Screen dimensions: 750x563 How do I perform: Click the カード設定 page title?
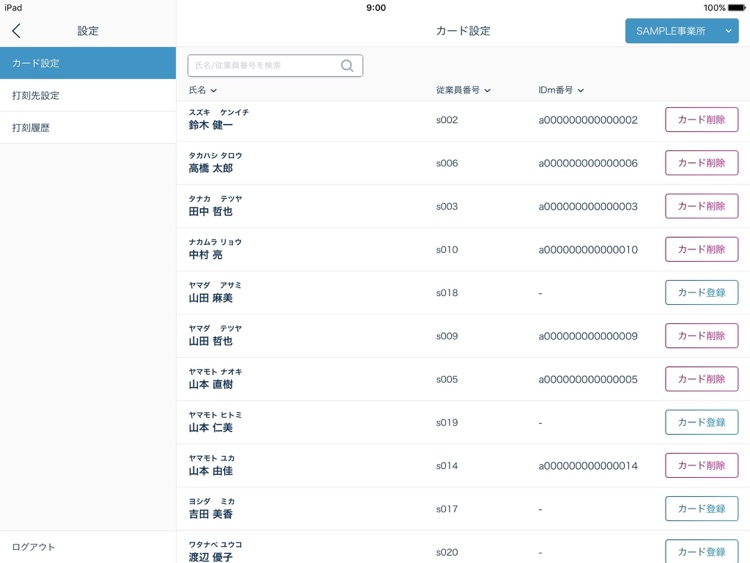463,31
